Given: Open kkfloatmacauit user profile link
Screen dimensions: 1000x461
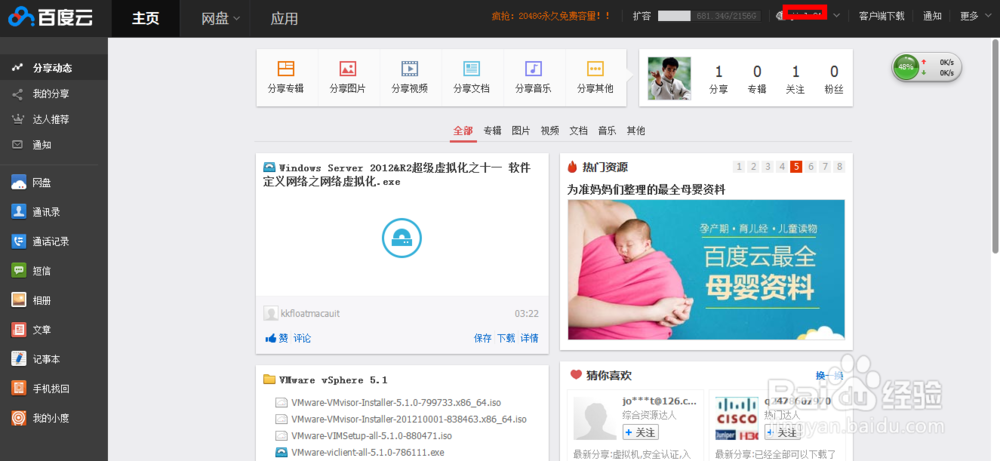Looking at the screenshot, I should coord(310,314).
